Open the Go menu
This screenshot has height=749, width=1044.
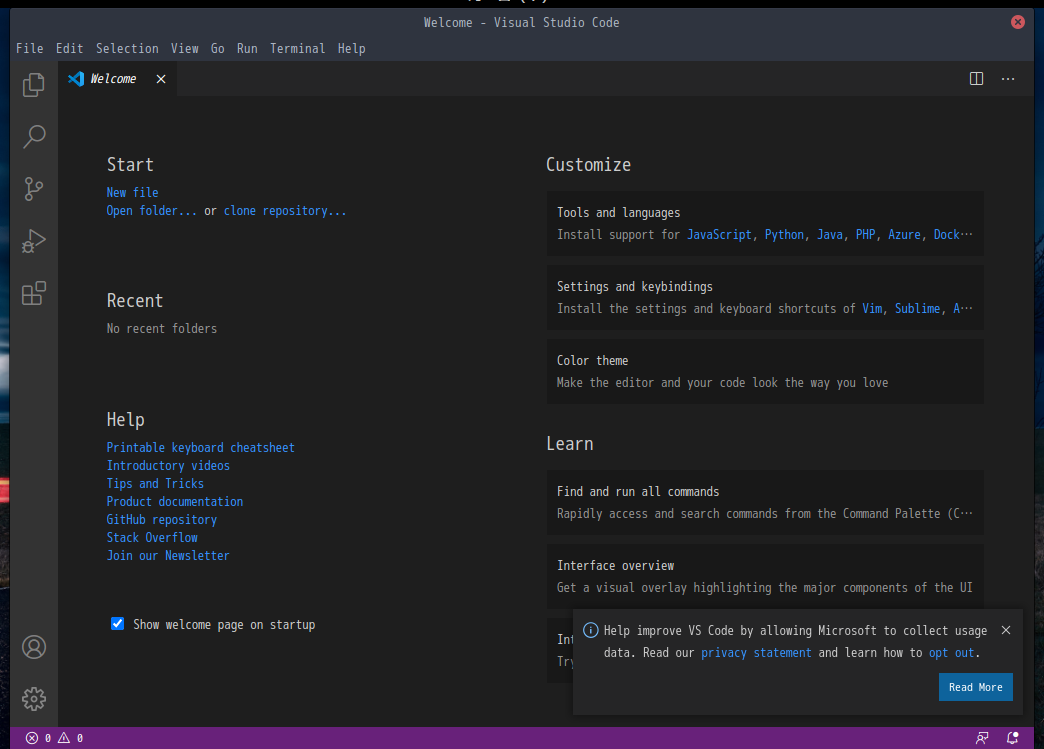point(218,49)
